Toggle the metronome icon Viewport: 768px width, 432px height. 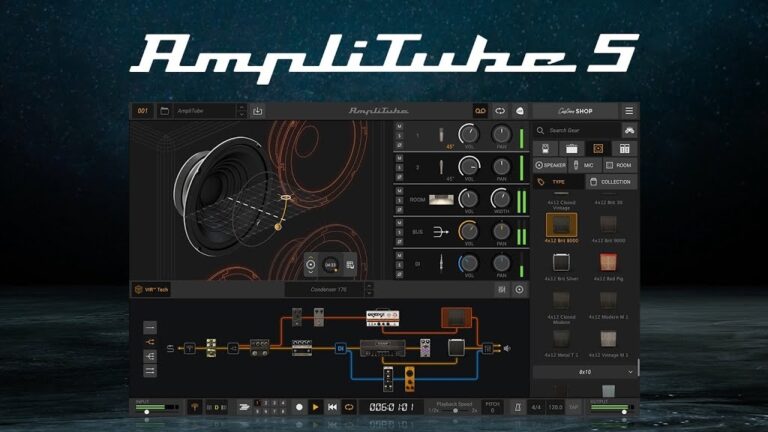coord(517,407)
